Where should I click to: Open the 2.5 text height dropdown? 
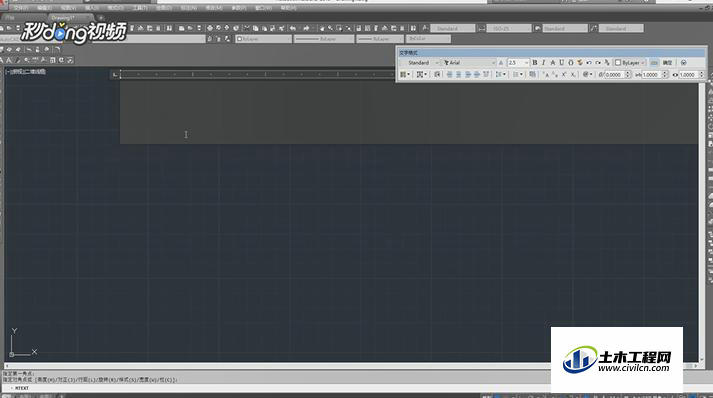click(518, 63)
